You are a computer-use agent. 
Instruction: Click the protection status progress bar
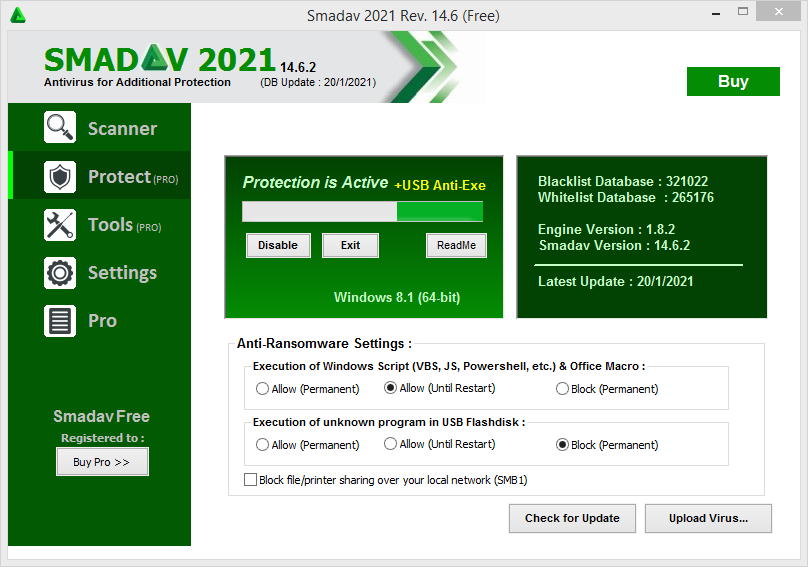coord(362,211)
